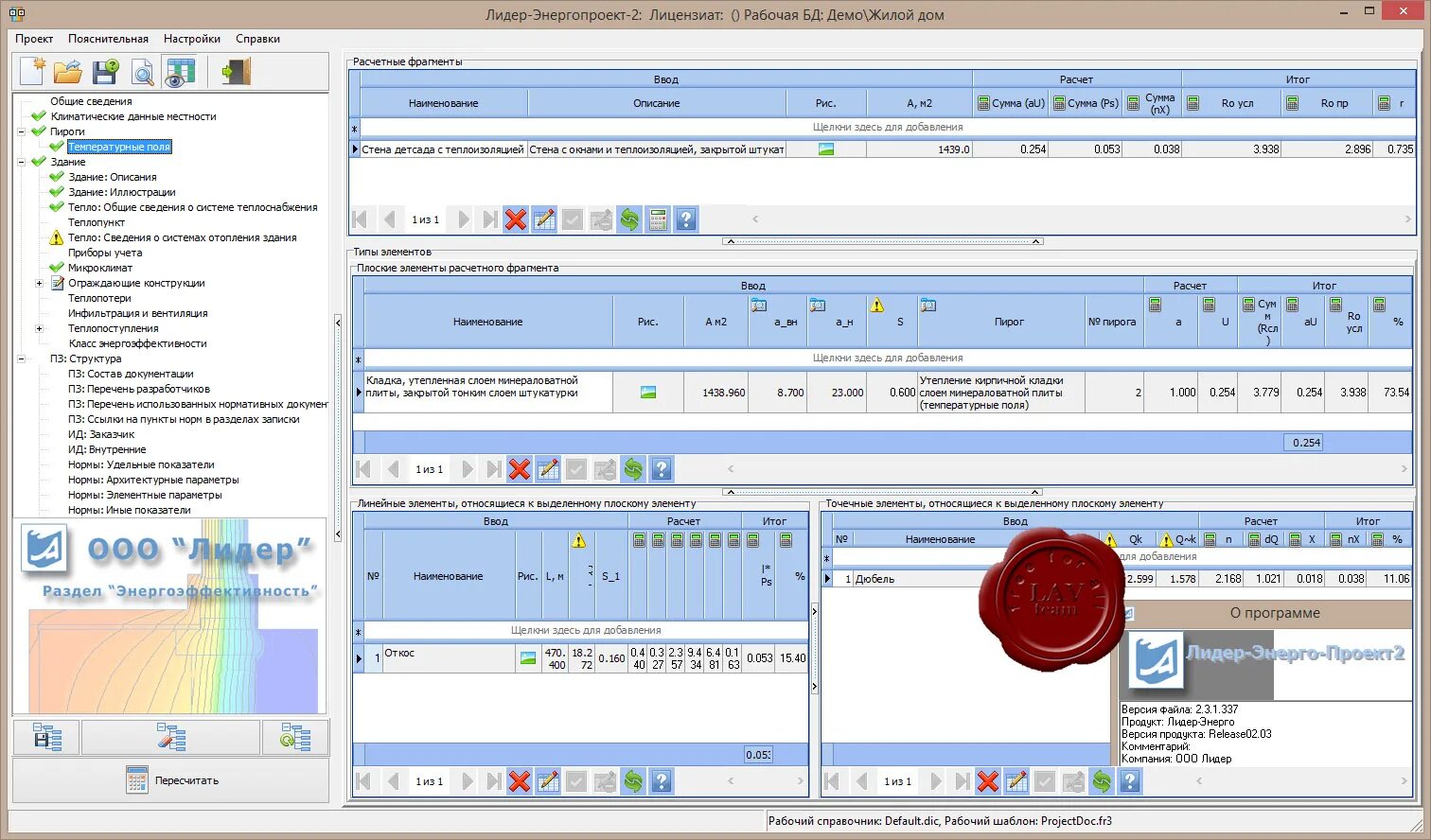Open the picture icon in Откос row
1431x840 pixels.
coord(528,658)
